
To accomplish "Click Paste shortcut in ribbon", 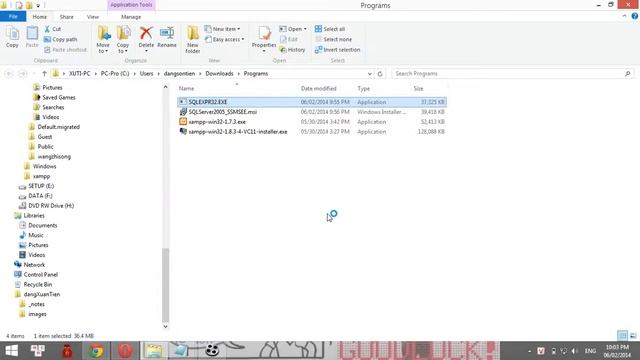I will point(65,49).
